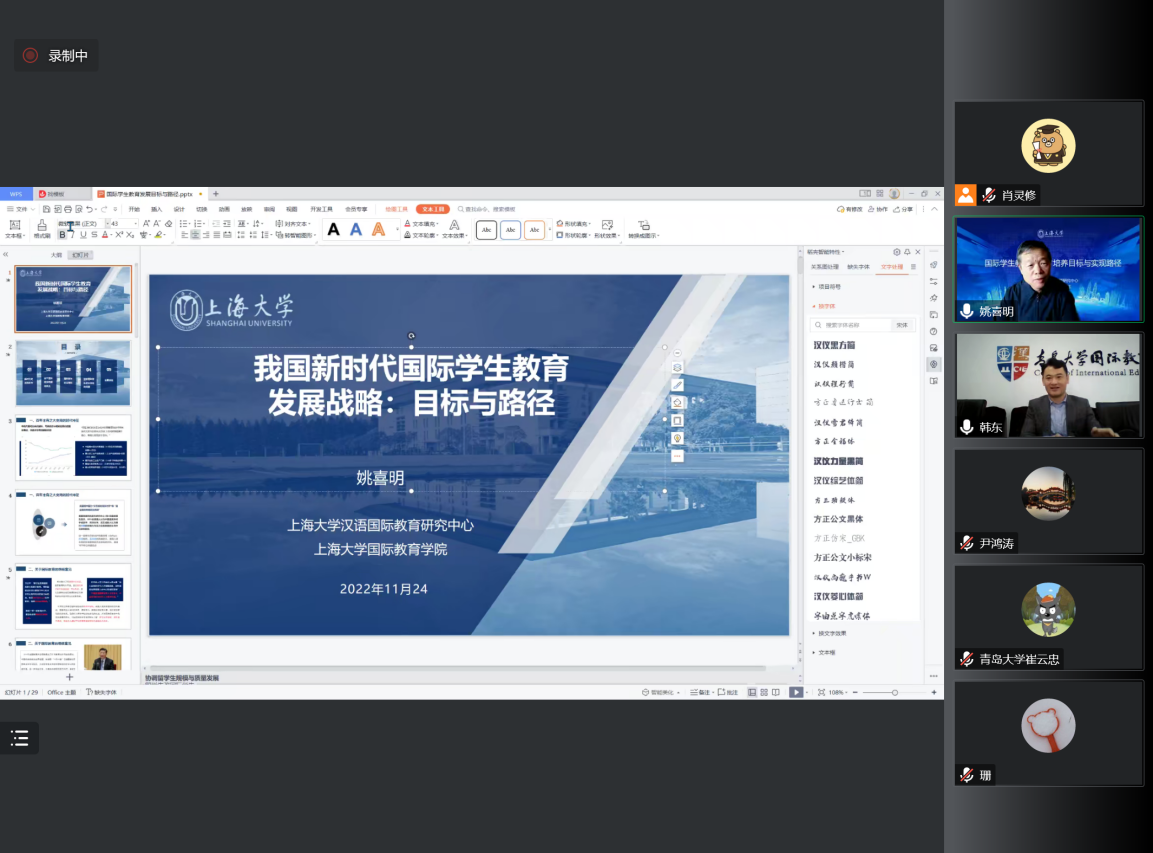Select the 方正公文黑体 font from list
Image resolution: width=1153 pixels, height=853 pixels.
(838, 519)
